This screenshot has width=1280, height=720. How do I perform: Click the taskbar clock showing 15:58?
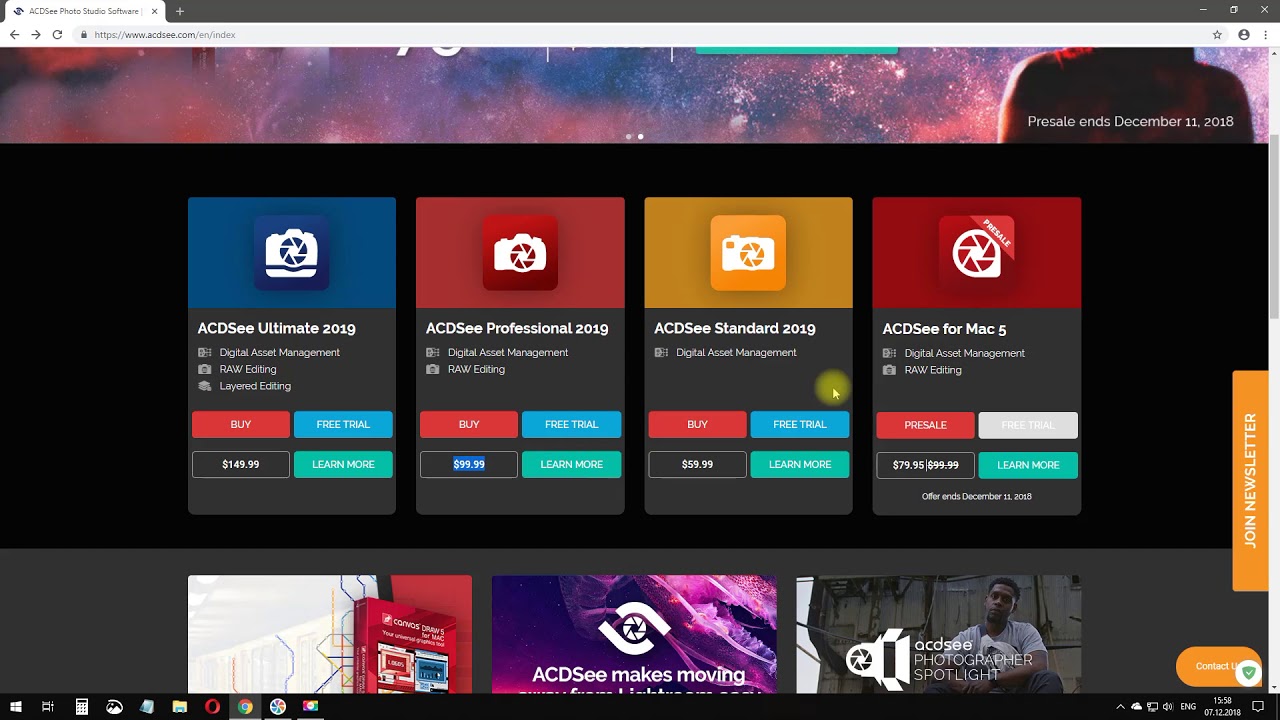click(x=1222, y=707)
